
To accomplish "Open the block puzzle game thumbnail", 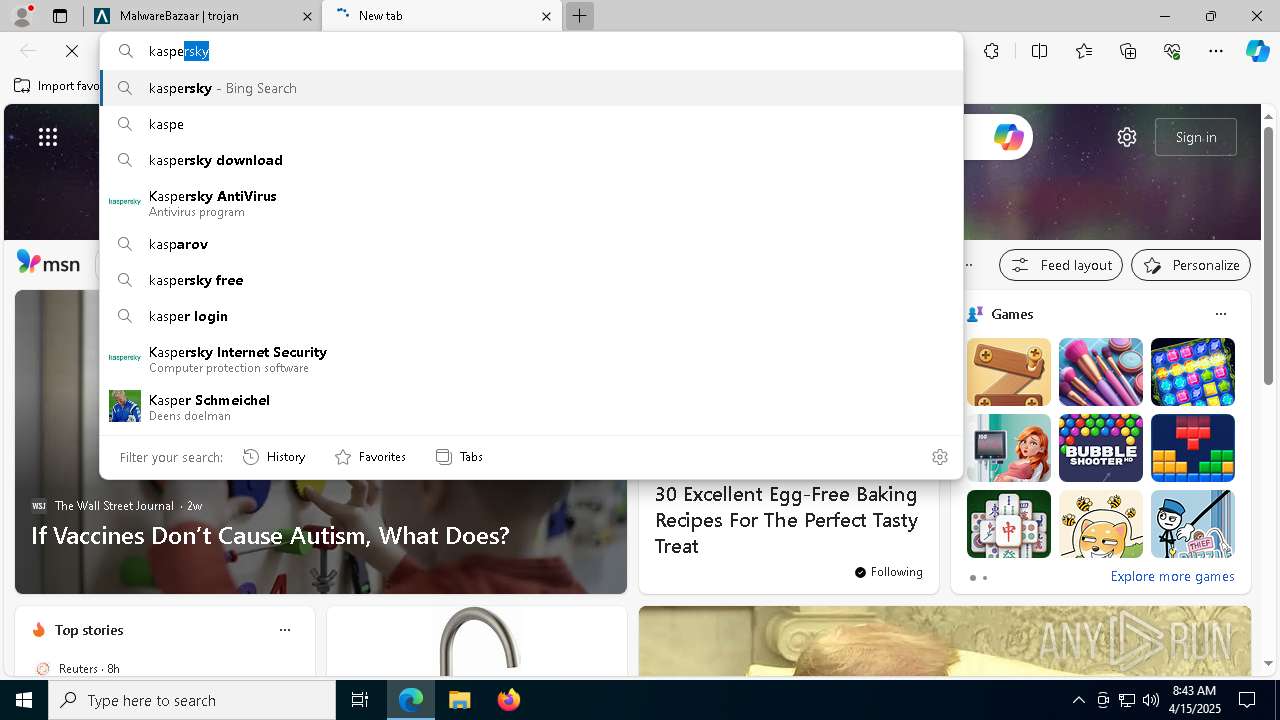I will [x=1193, y=448].
